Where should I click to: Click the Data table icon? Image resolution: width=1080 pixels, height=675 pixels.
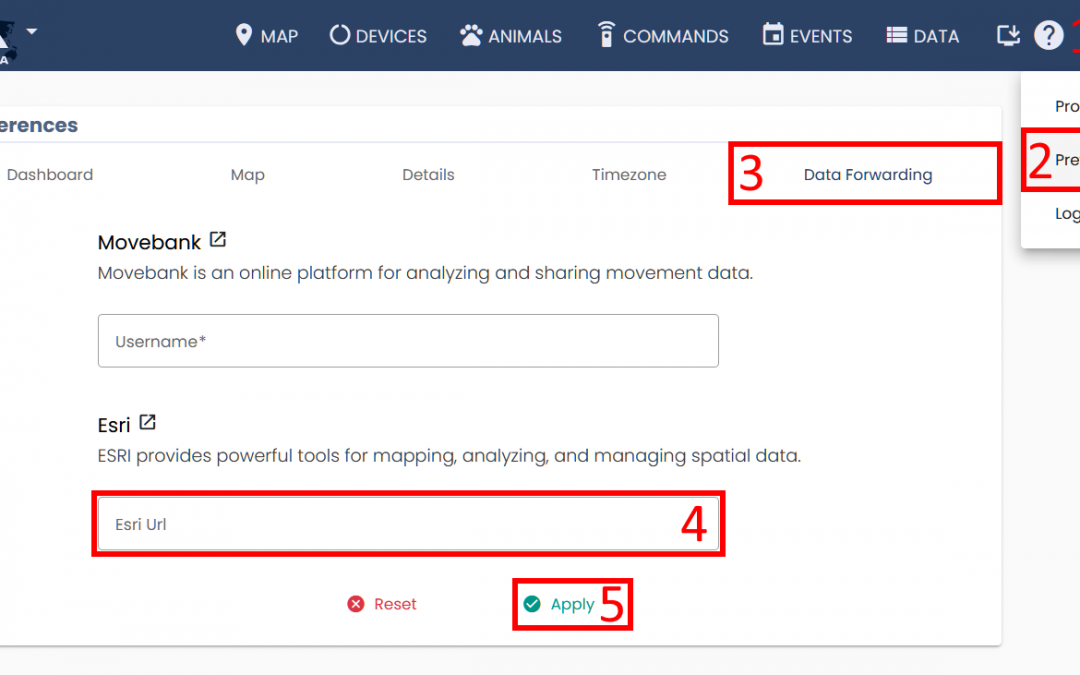pyautogui.click(x=897, y=36)
